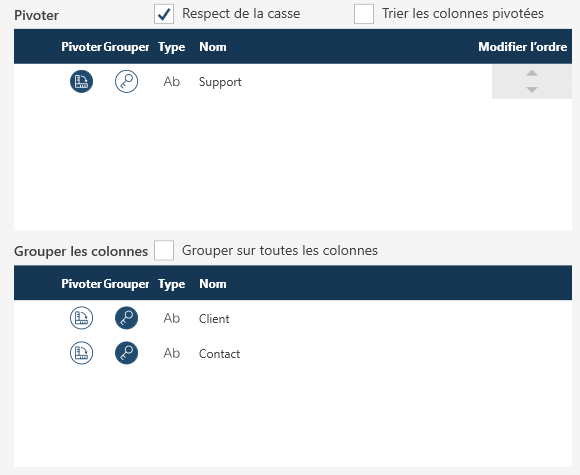The width and height of the screenshot is (580, 475).
Task: Click the Nom header in Grouper table
Action: [x=213, y=284]
